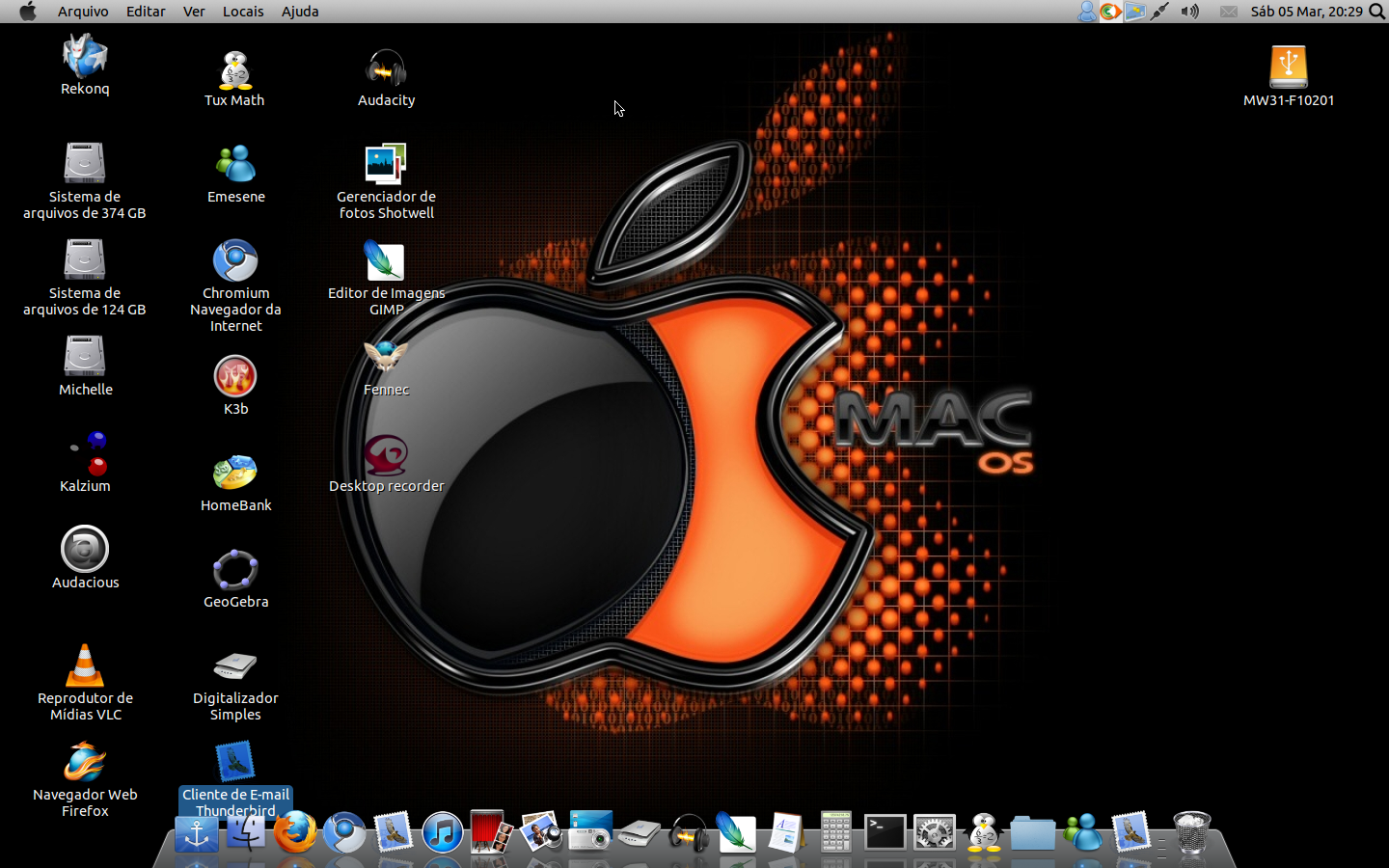Open the terminal icon in the dock

[x=885, y=832]
